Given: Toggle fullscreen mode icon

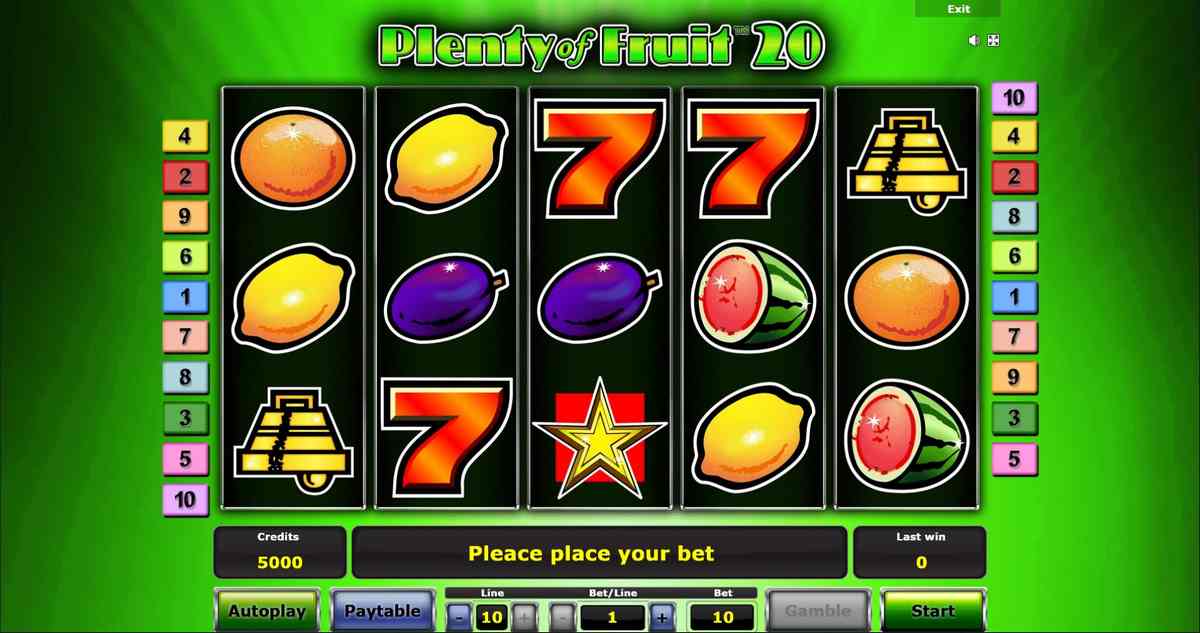Looking at the screenshot, I should [x=993, y=40].
